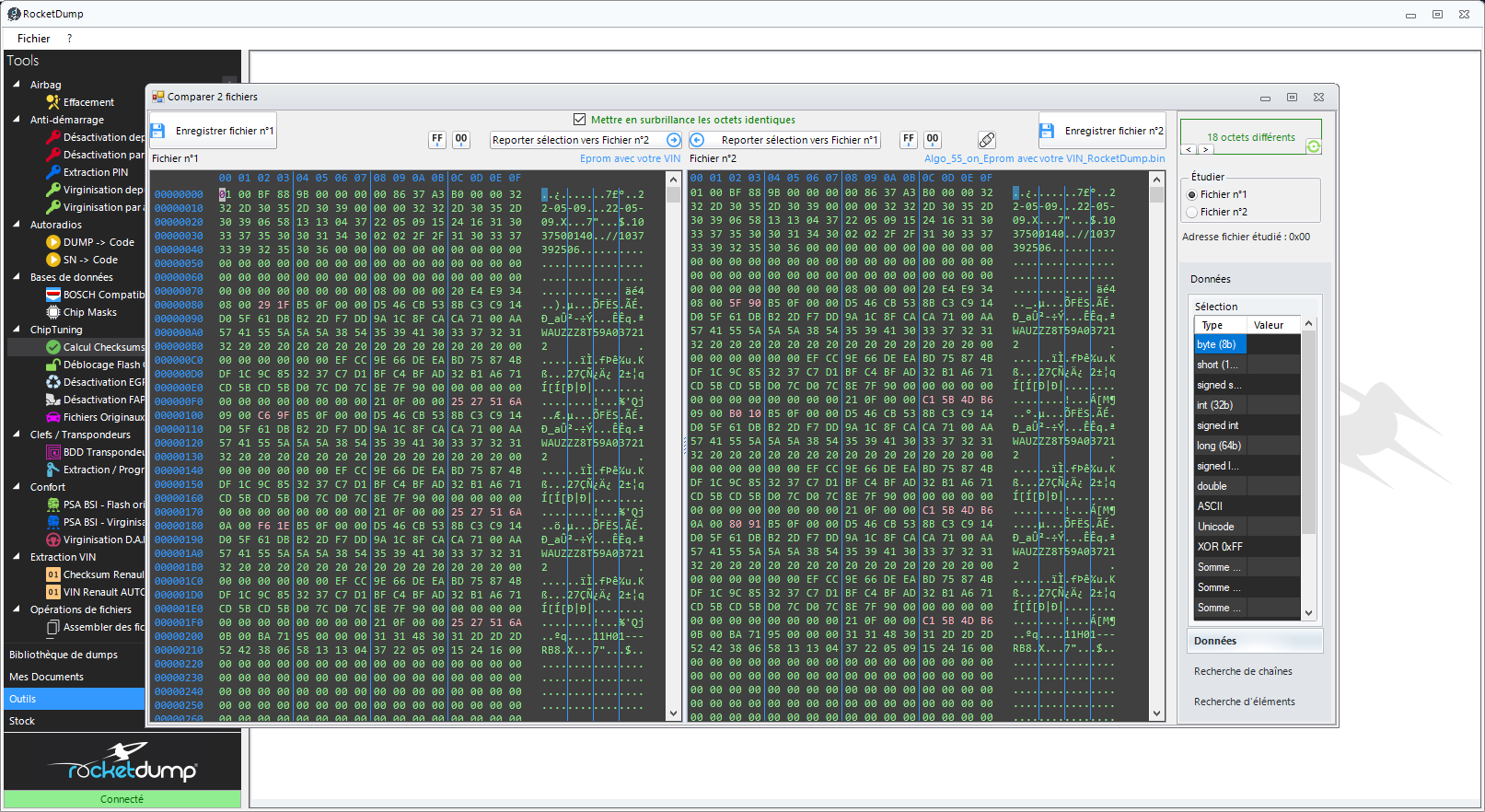Select SN -> Code autoradio tool
This screenshot has height=812, width=1485.
point(82,260)
